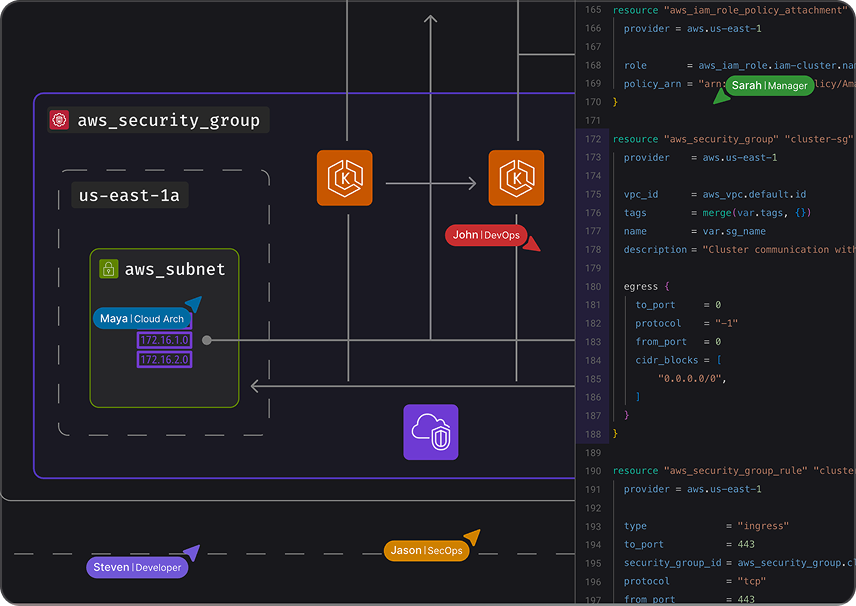Click Jason's orange cursor arrow
This screenshot has height=606, width=856.
[x=472, y=538]
